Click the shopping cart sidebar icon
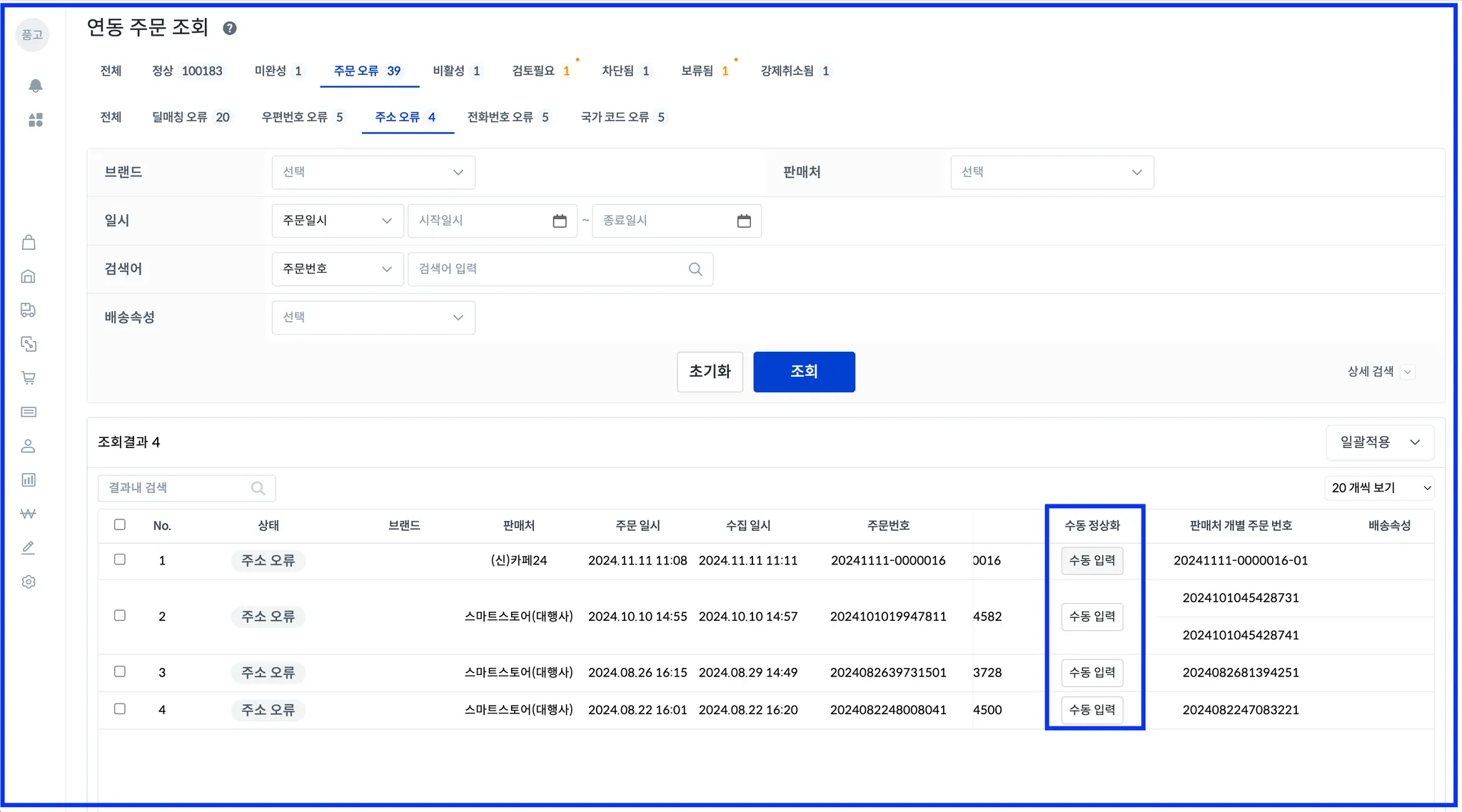The width and height of the screenshot is (1462, 812). (x=29, y=378)
